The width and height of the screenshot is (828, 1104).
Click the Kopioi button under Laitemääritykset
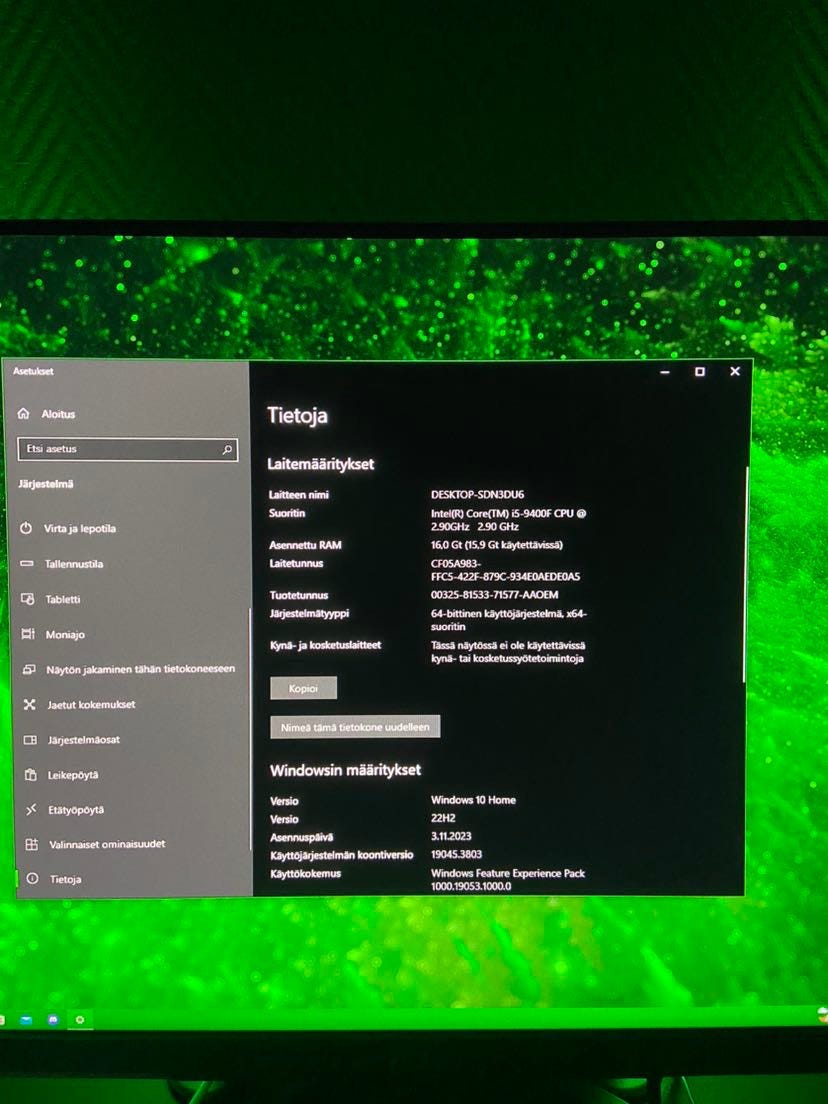click(303, 689)
